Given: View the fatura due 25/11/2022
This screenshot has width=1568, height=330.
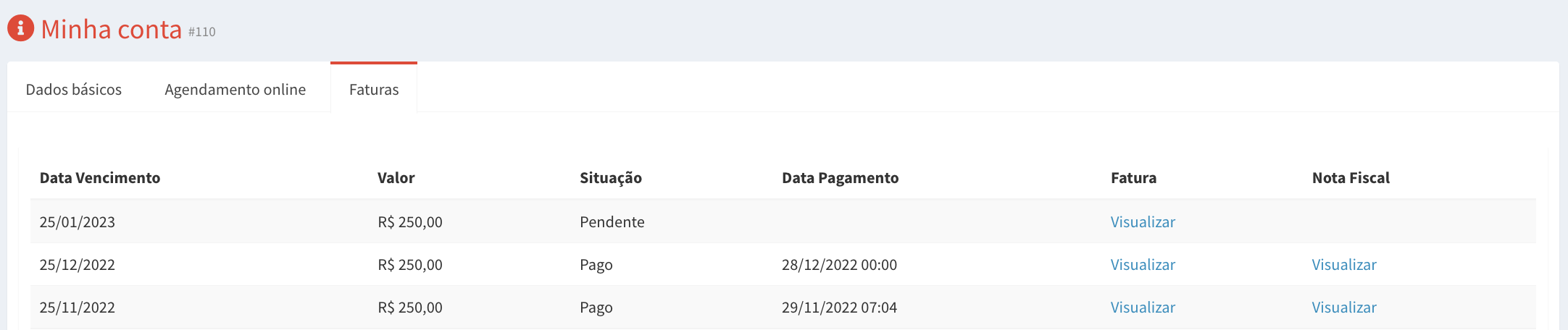Looking at the screenshot, I should click(1143, 307).
